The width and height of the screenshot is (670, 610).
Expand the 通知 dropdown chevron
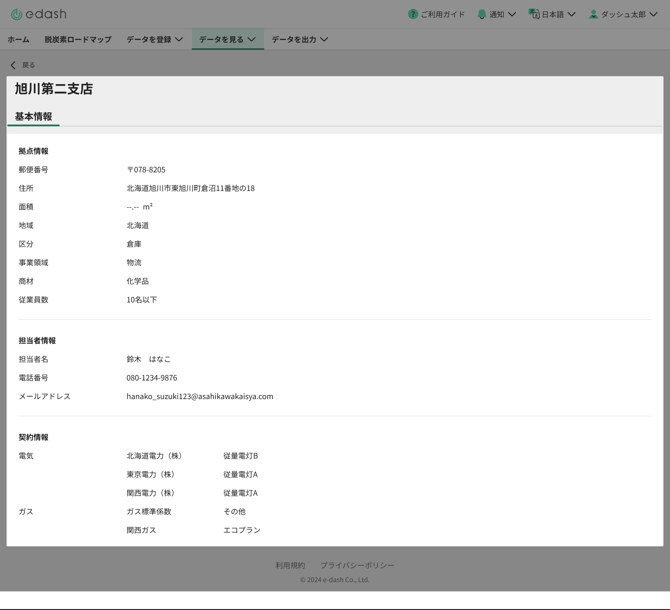pyautogui.click(x=512, y=14)
